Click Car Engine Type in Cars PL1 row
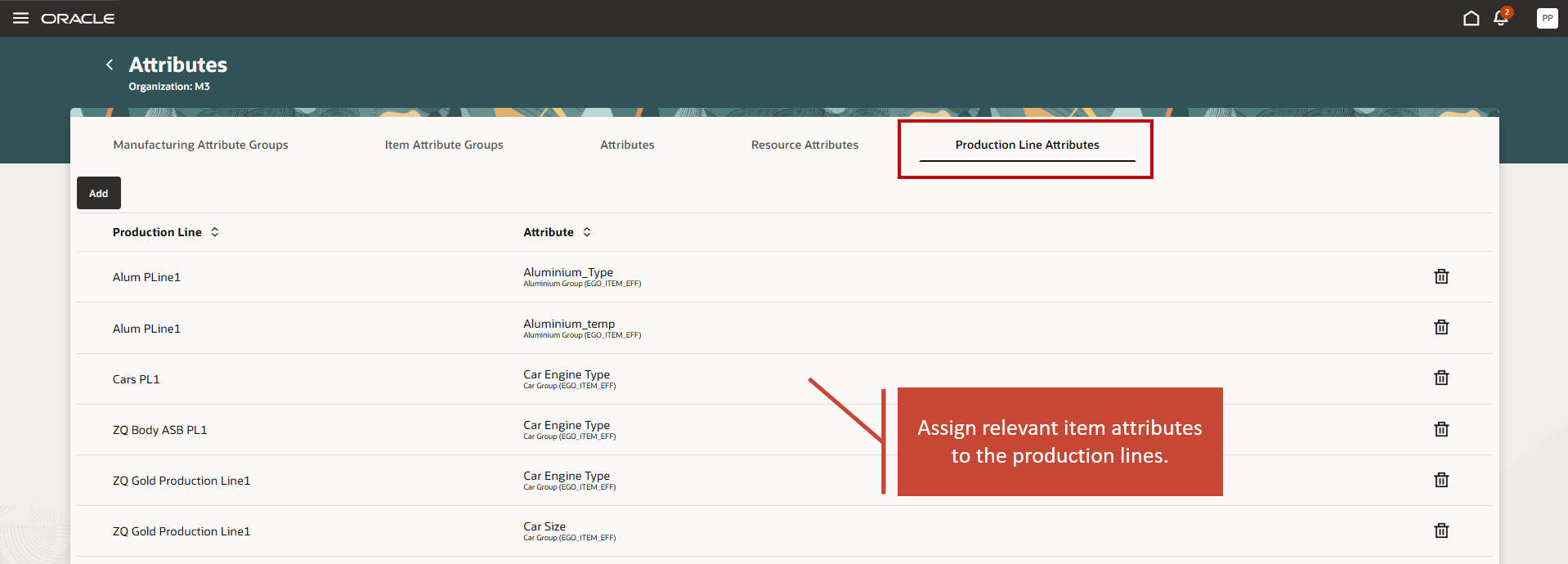1568x564 pixels. tap(567, 374)
